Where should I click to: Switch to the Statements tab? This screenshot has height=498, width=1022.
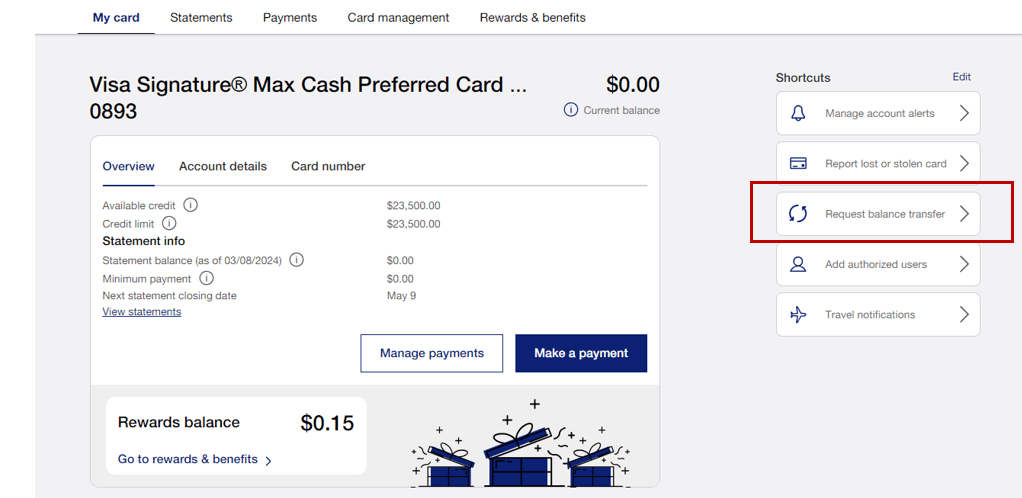[x=201, y=18]
